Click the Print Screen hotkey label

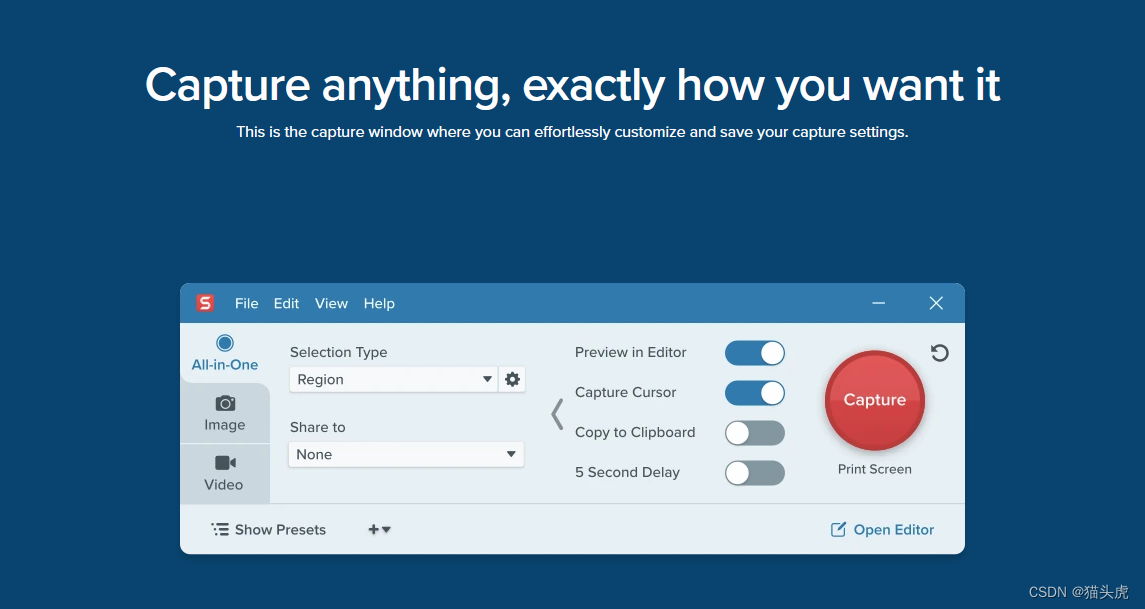(875, 470)
